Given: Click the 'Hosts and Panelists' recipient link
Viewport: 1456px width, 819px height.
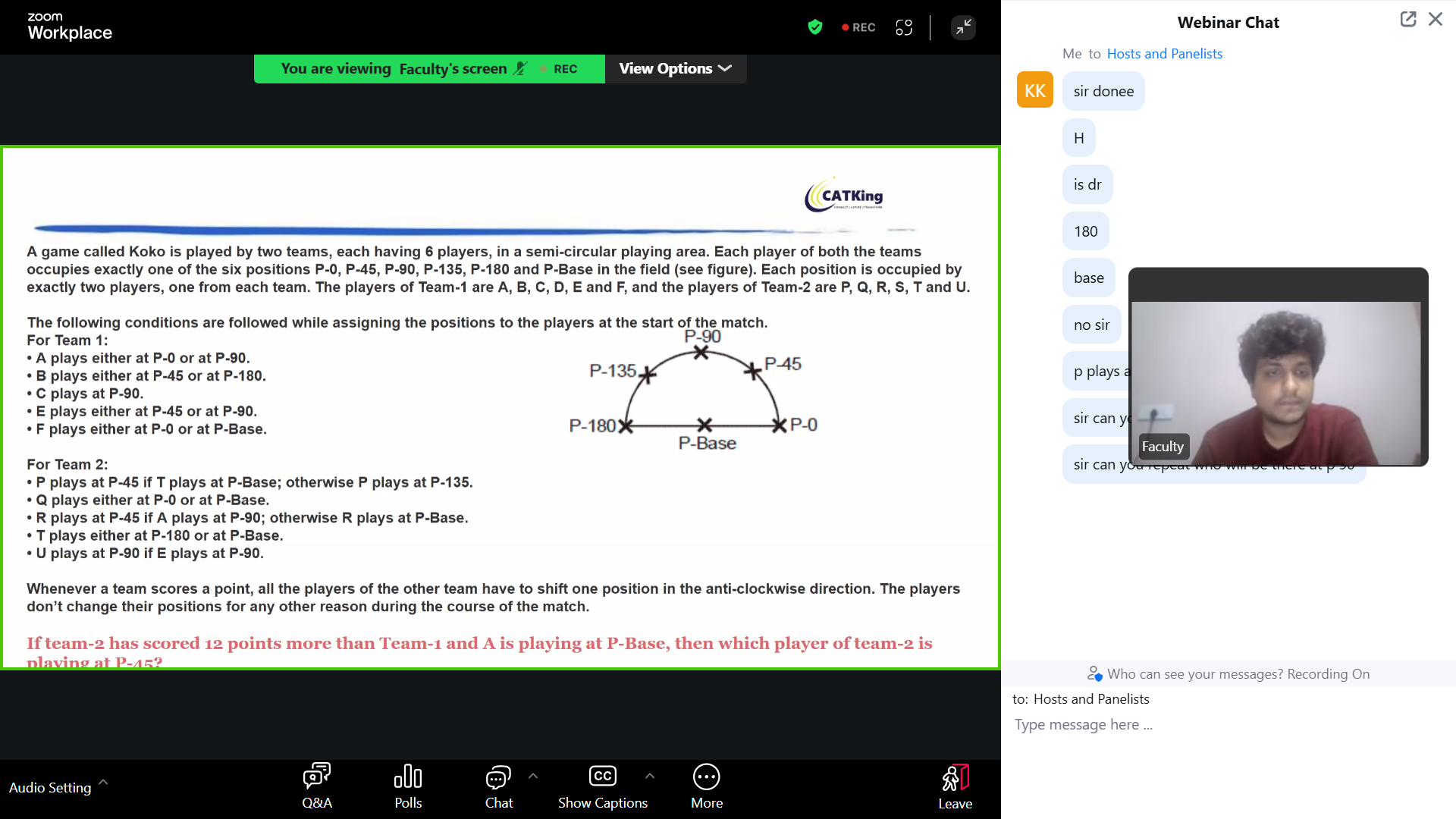Looking at the screenshot, I should (x=1164, y=54).
